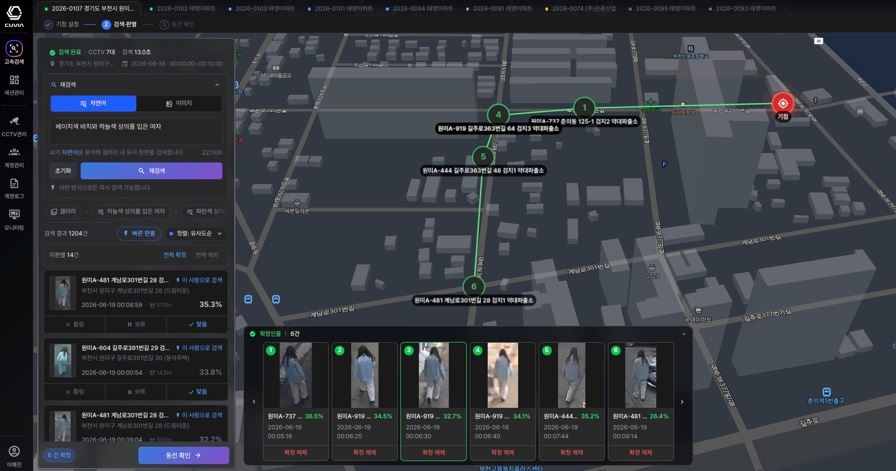Click 확정 해제 on confirmed card 1

pyautogui.click(x=295, y=452)
